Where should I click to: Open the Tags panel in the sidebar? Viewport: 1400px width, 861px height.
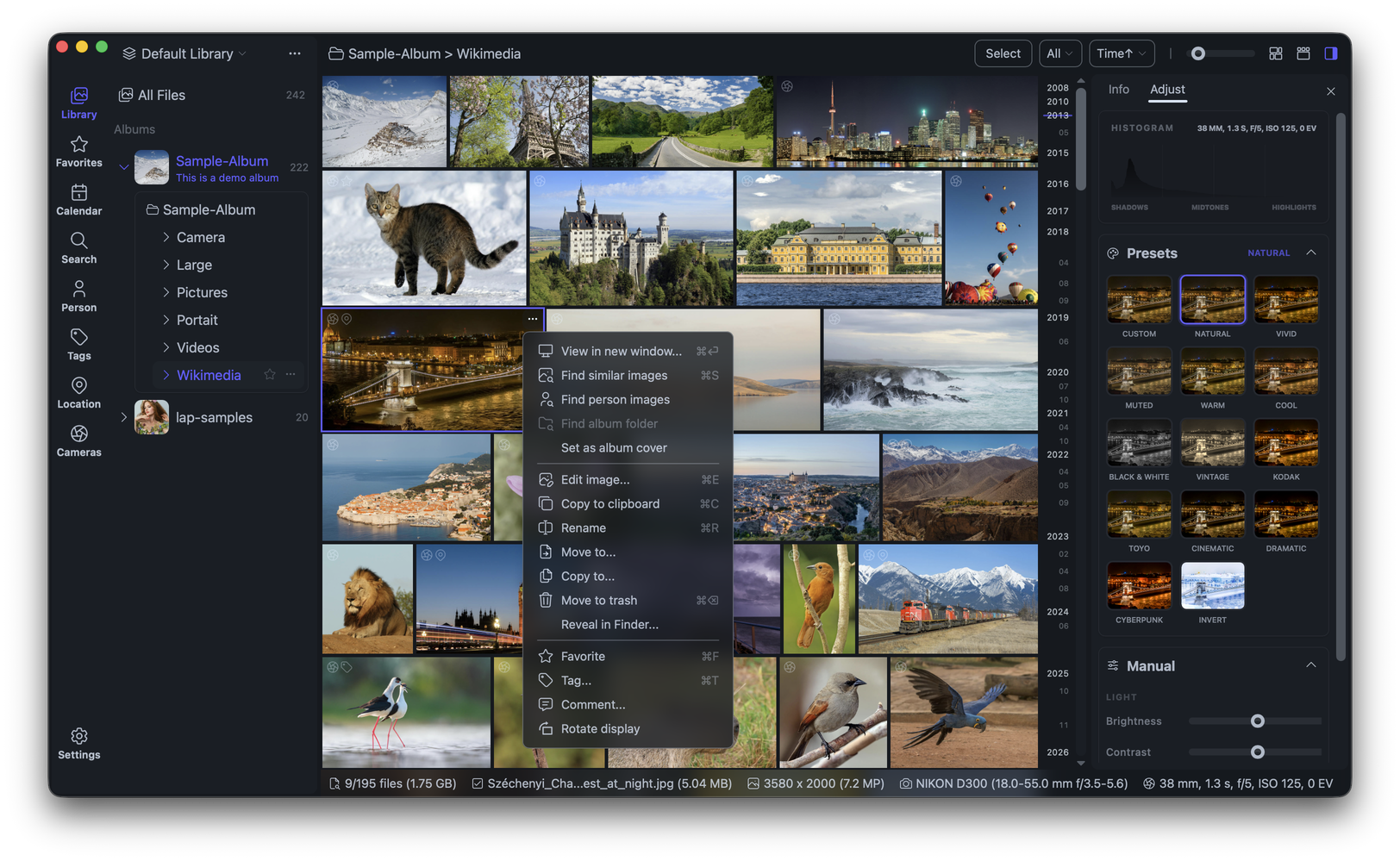tap(78, 344)
